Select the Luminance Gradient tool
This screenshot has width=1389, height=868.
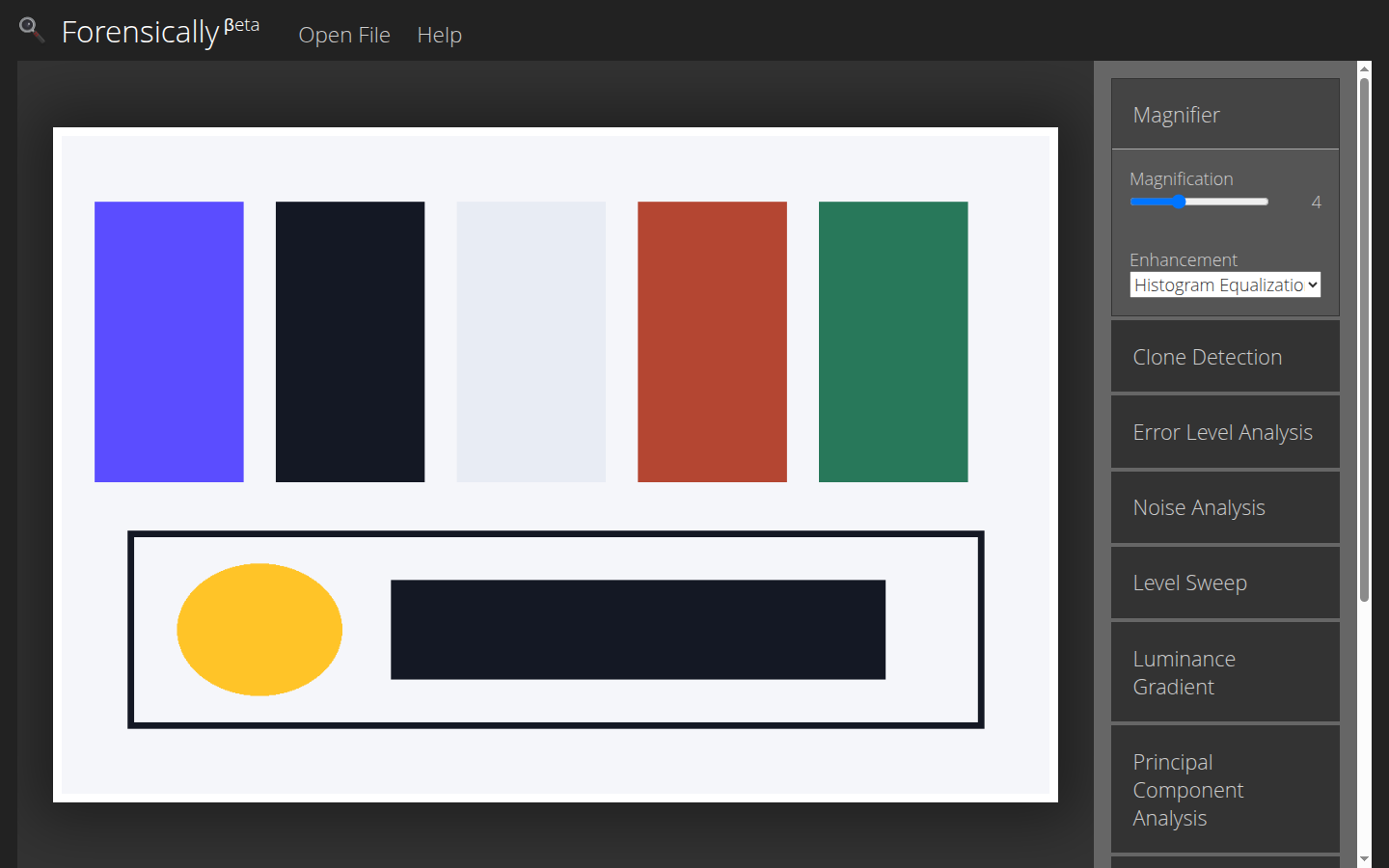click(1225, 672)
